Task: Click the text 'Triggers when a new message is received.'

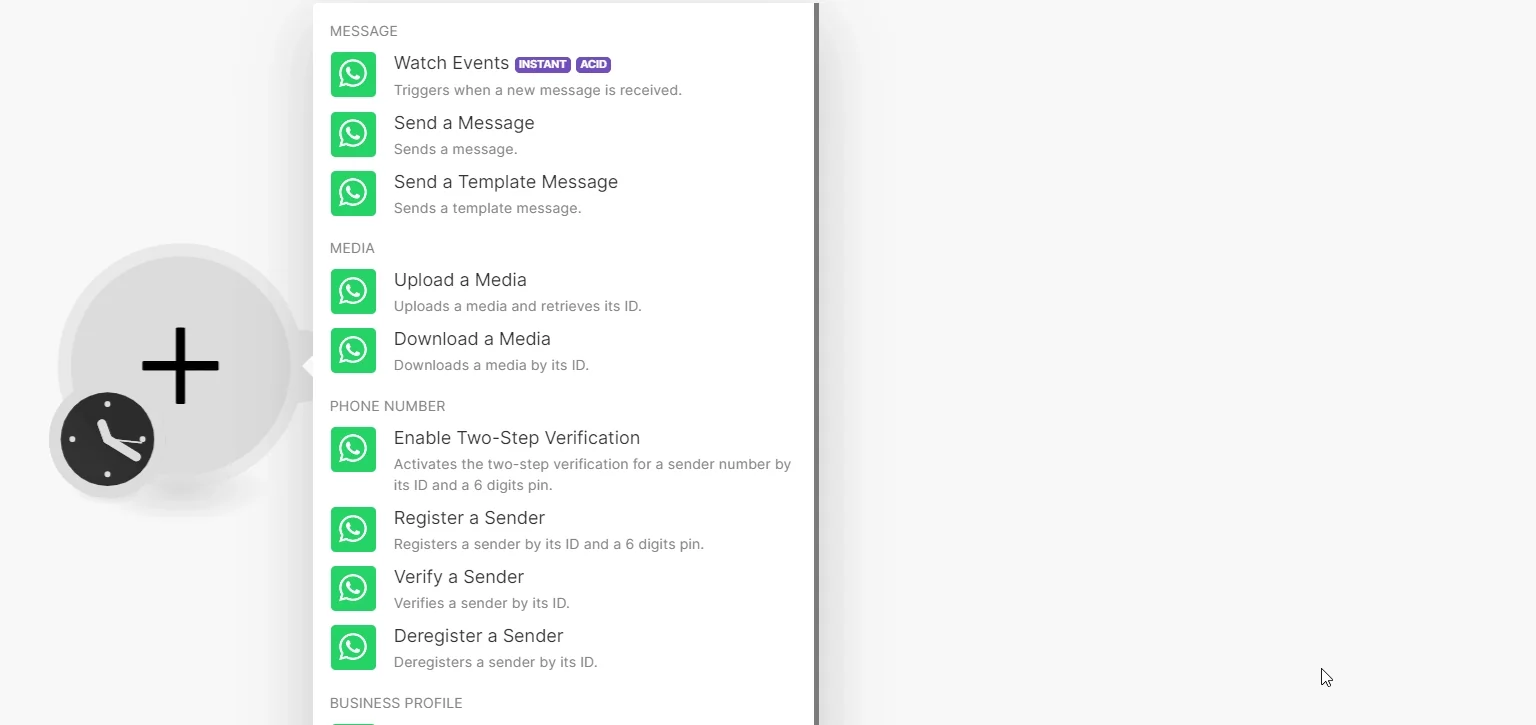Action: pyautogui.click(x=538, y=90)
